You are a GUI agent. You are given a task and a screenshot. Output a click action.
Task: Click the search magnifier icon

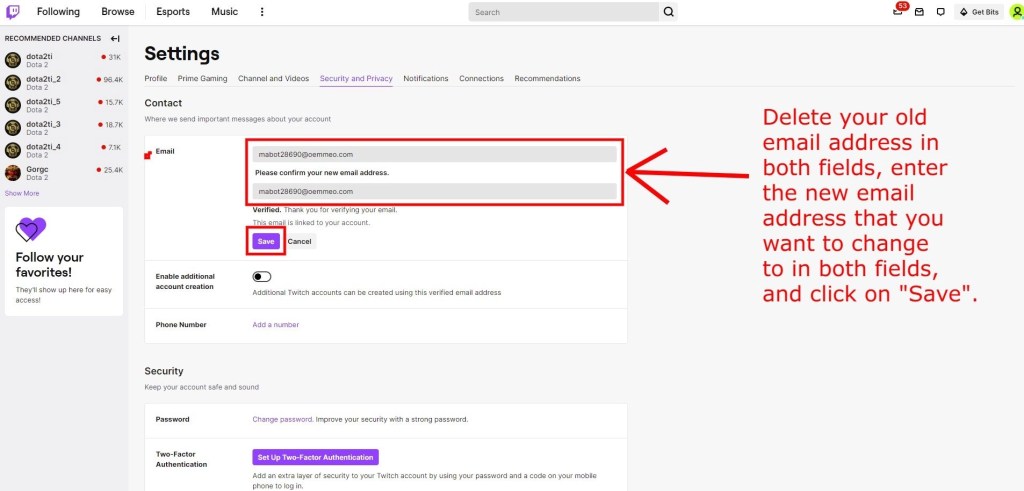tap(669, 12)
